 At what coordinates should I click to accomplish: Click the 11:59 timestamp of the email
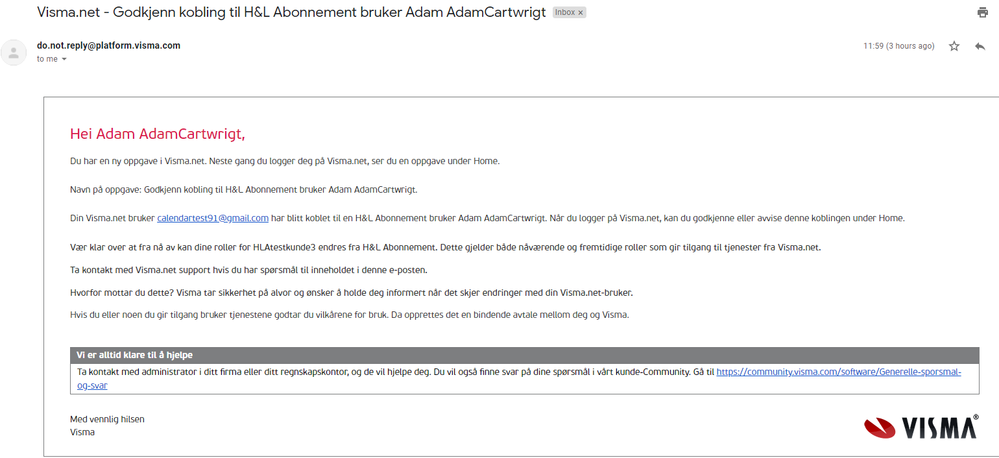pyautogui.click(x=898, y=46)
